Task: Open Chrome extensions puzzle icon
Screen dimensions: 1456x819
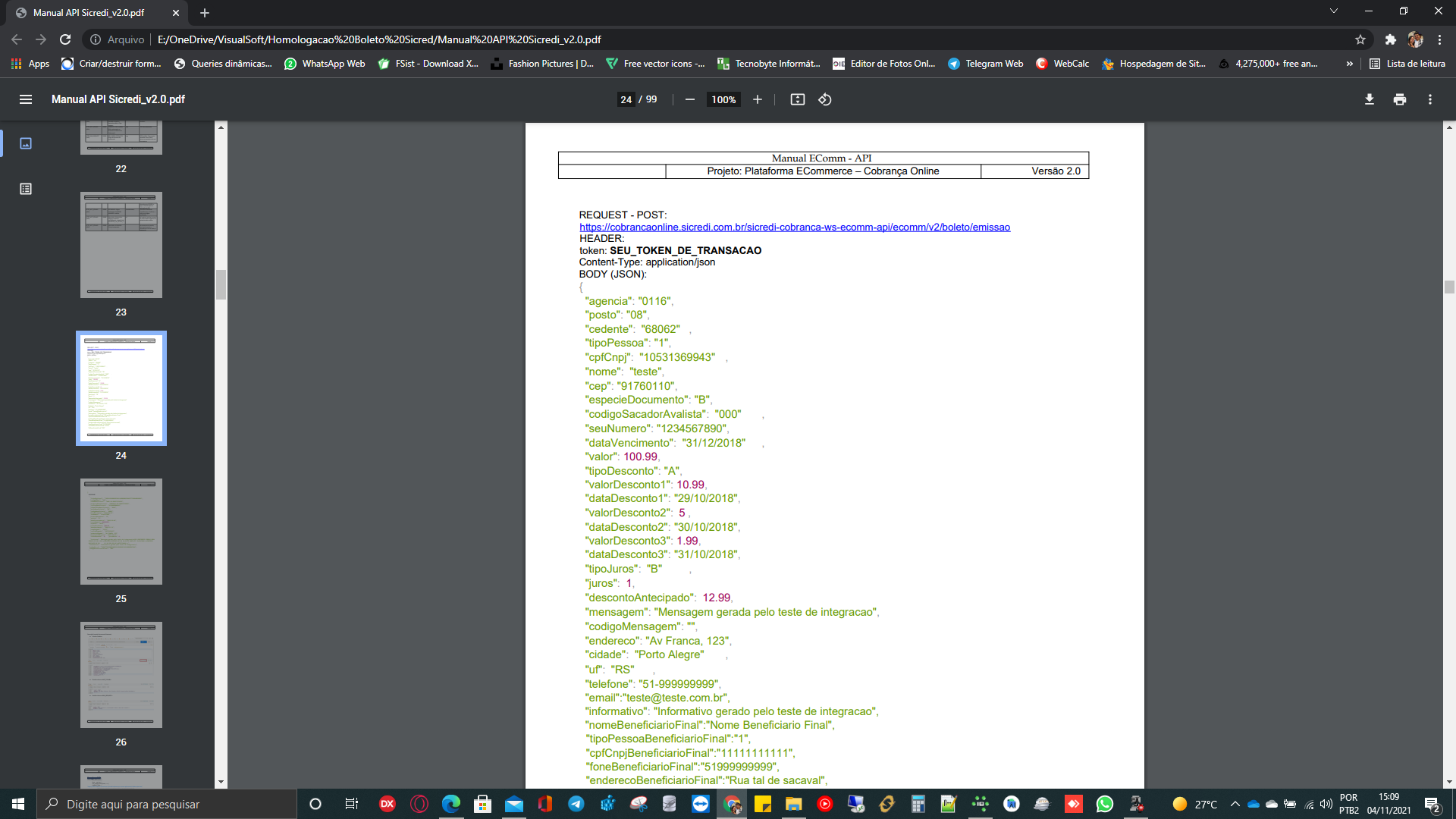Action: (1391, 39)
